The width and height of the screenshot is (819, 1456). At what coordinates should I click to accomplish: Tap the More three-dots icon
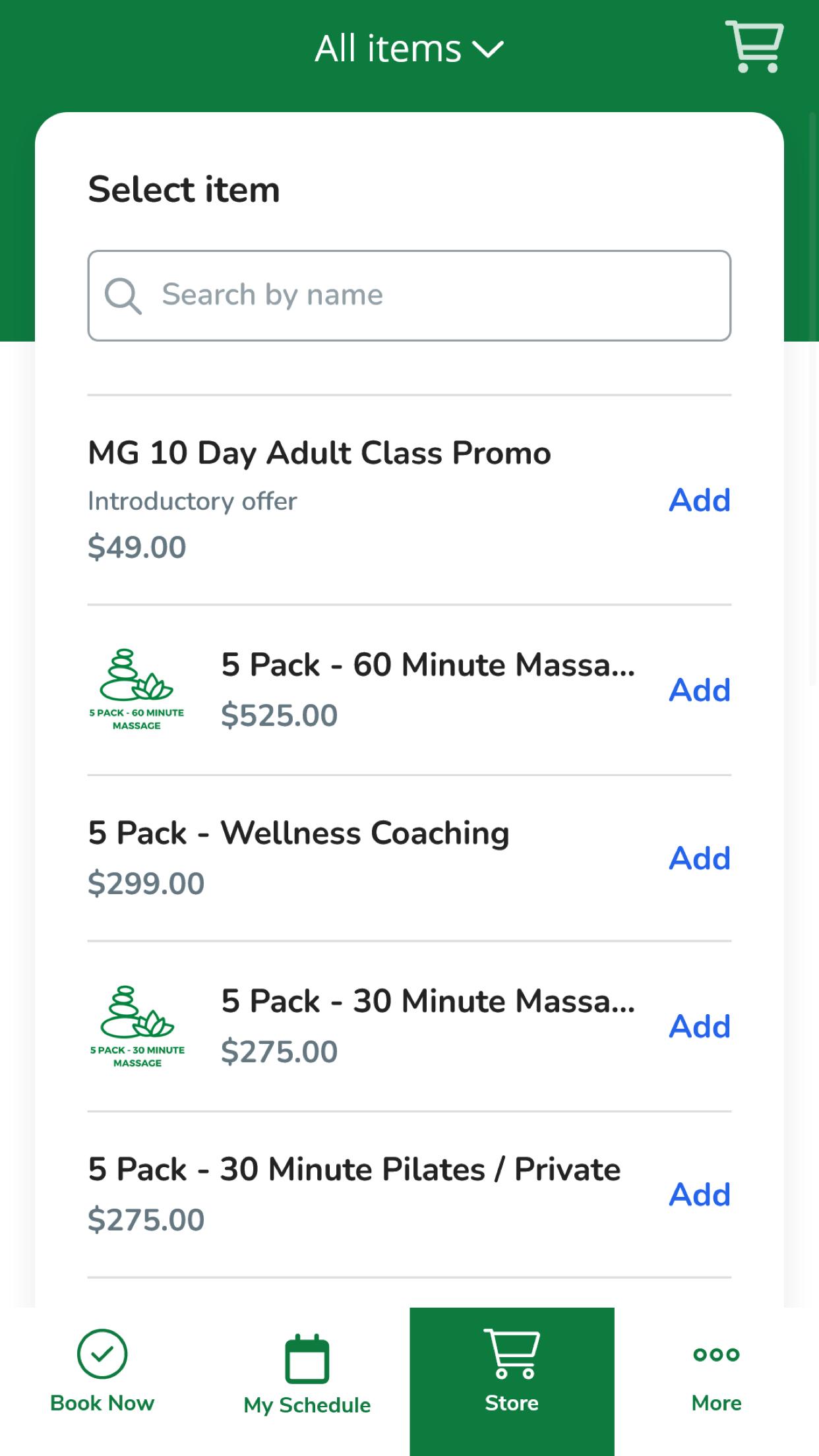point(716,1354)
